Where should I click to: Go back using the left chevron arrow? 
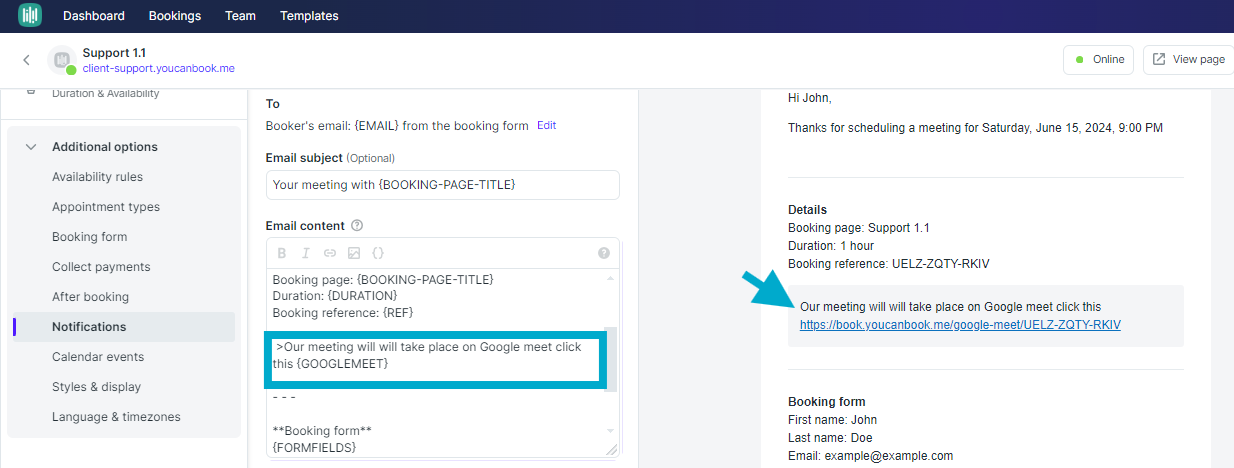coord(27,60)
